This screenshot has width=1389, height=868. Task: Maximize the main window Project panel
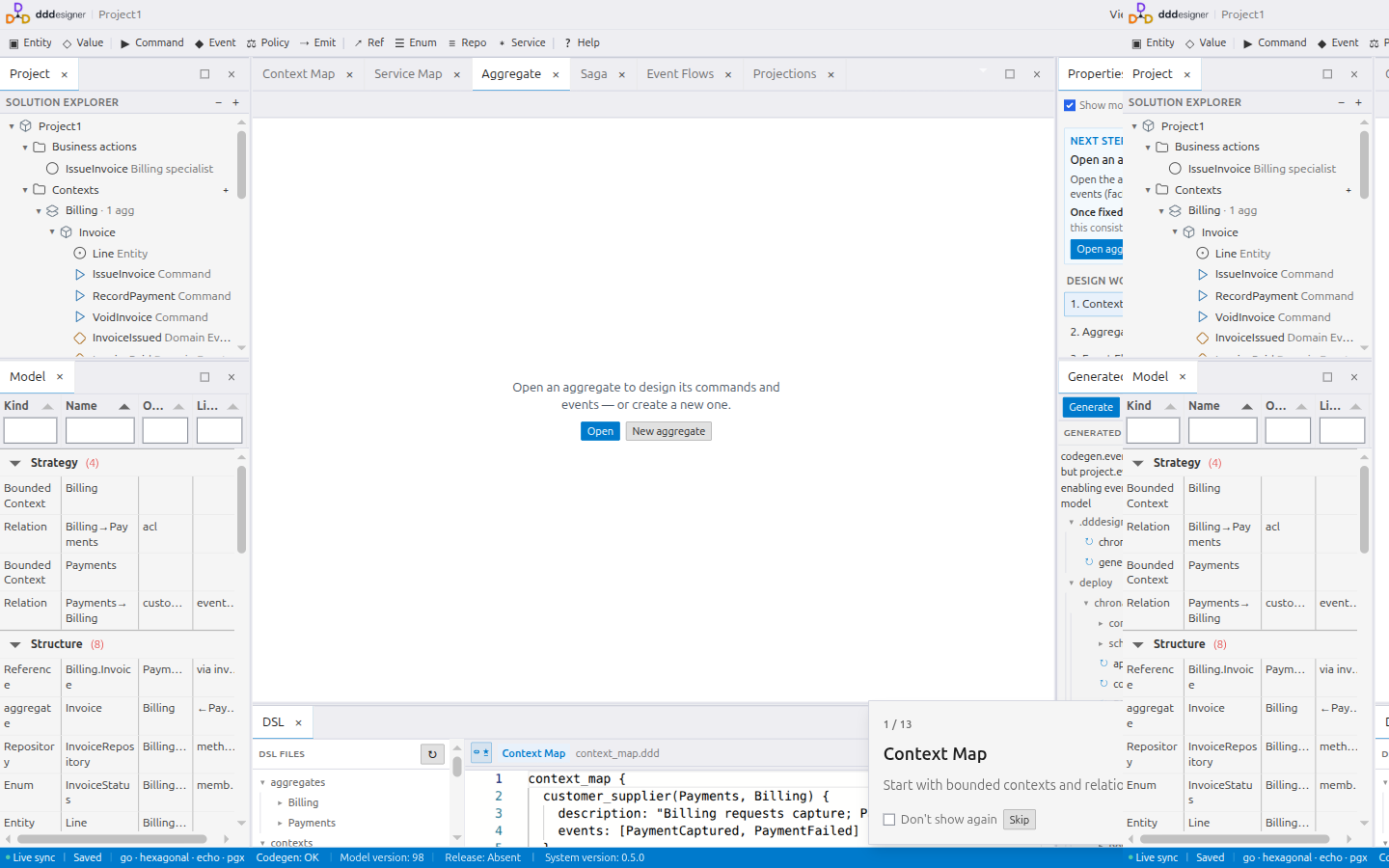[x=204, y=74]
